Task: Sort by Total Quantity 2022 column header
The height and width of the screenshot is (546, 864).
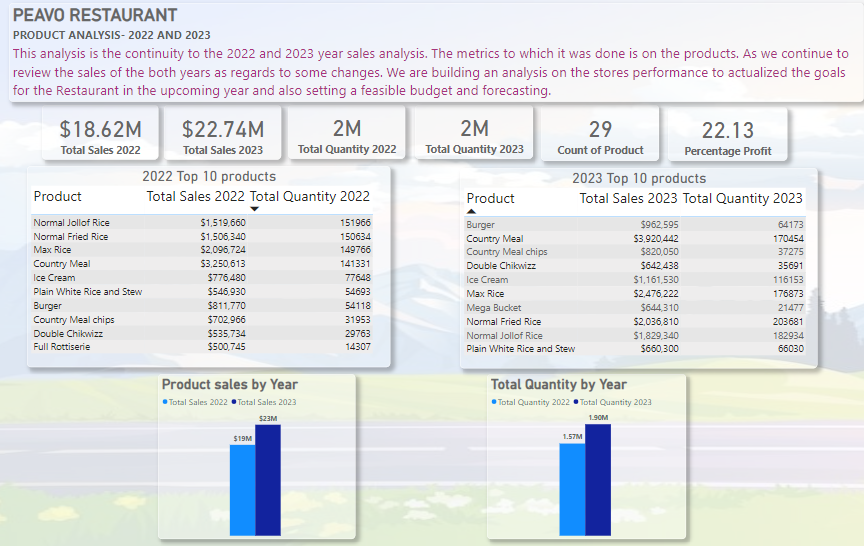Action: coord(310,196)
